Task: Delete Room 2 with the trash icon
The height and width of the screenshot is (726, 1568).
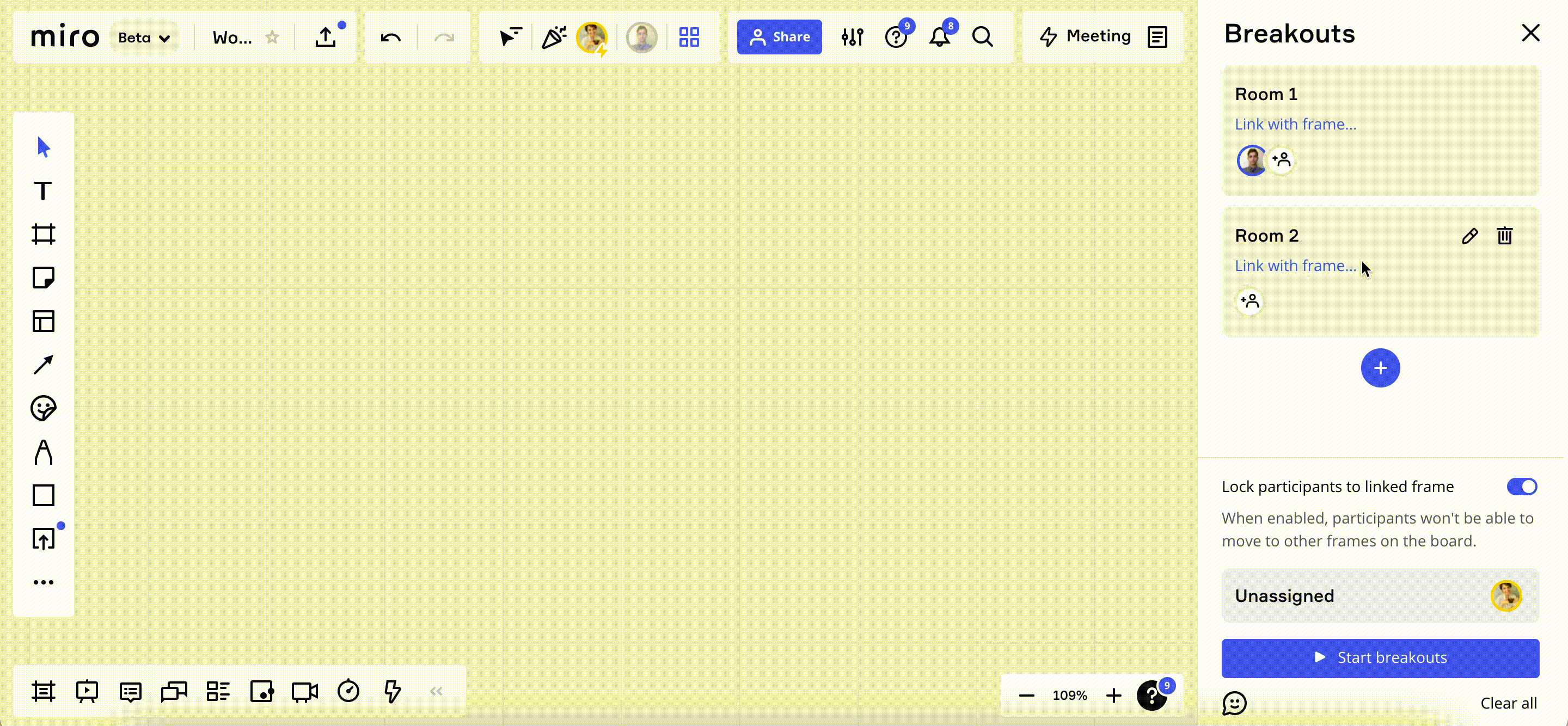Action: (1504, 236)
